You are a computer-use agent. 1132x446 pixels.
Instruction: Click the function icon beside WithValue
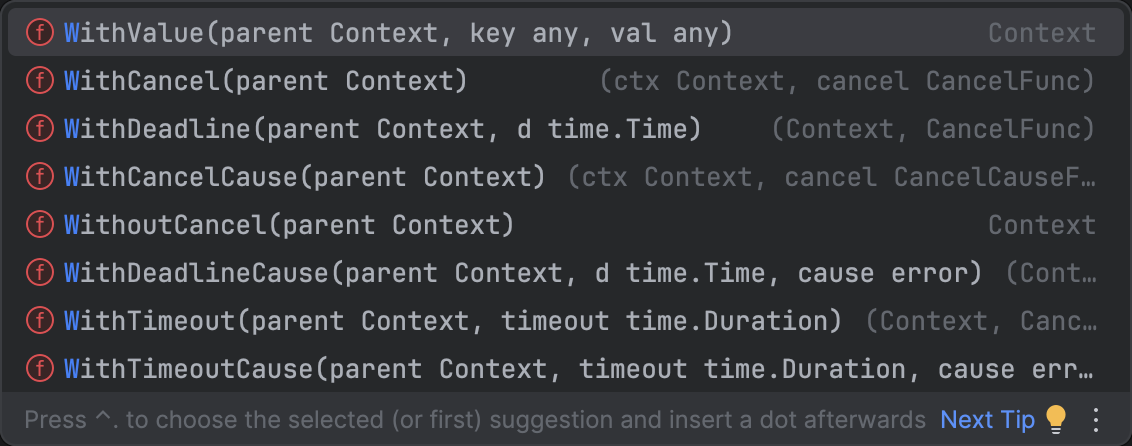point(39,33)
